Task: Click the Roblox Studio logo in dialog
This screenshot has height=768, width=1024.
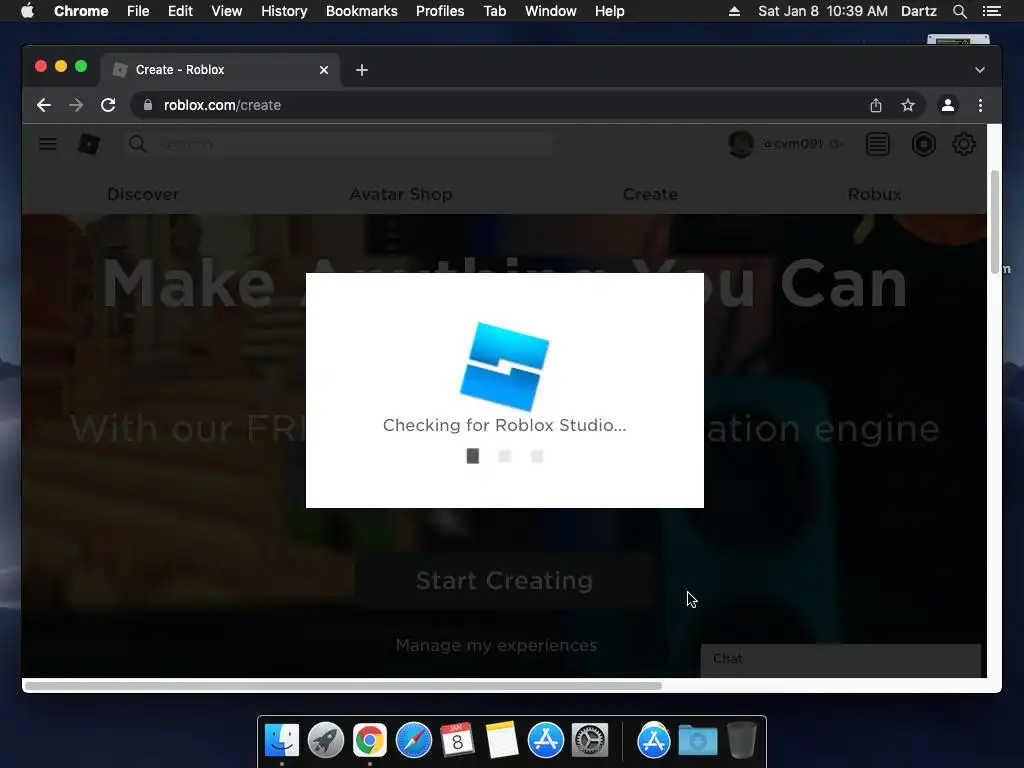Action: click(505, 366)
